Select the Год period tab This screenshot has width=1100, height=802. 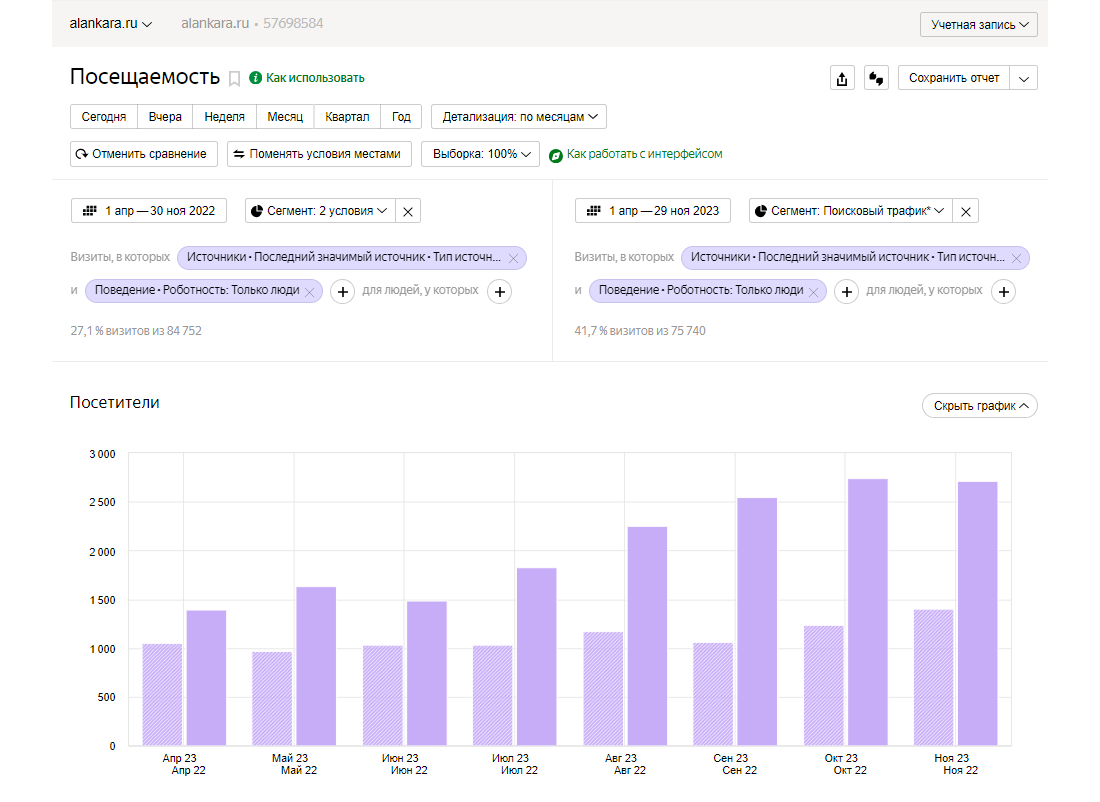click(x=401, y=116)
